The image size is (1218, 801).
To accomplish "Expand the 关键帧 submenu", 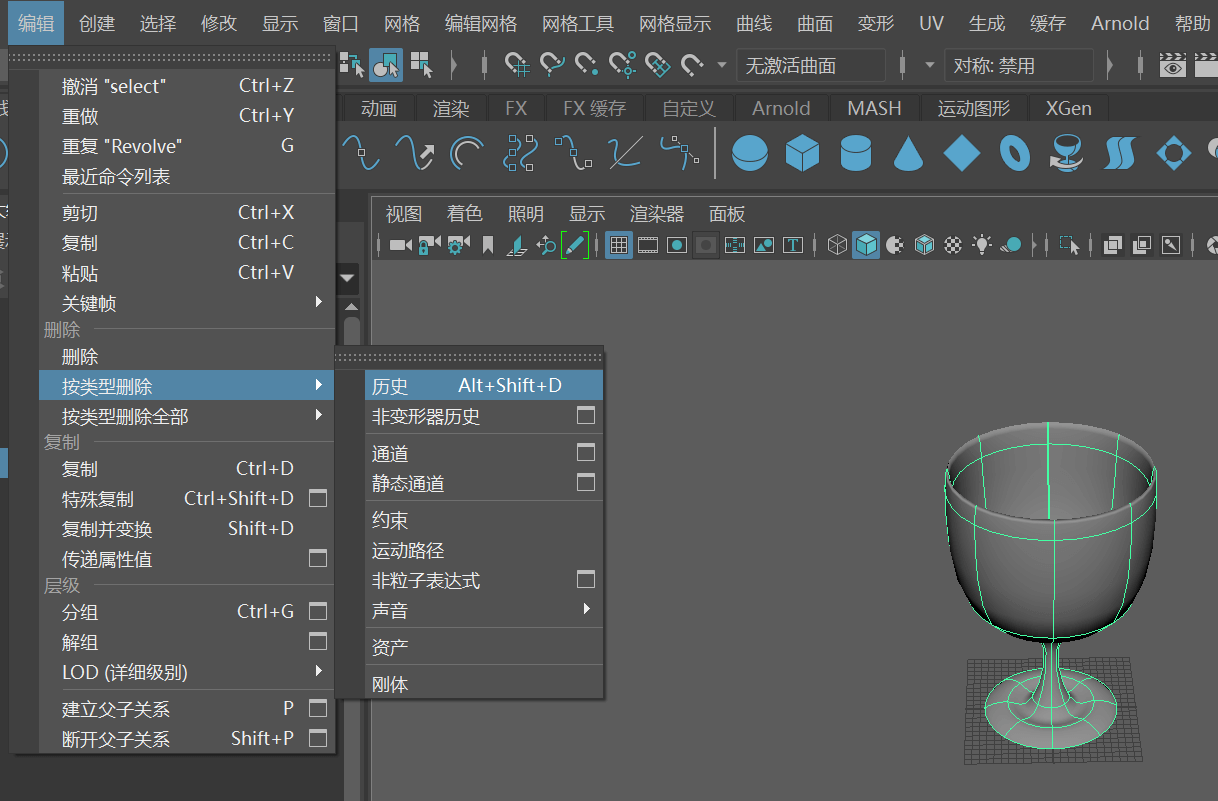I will tap(319, 301).
